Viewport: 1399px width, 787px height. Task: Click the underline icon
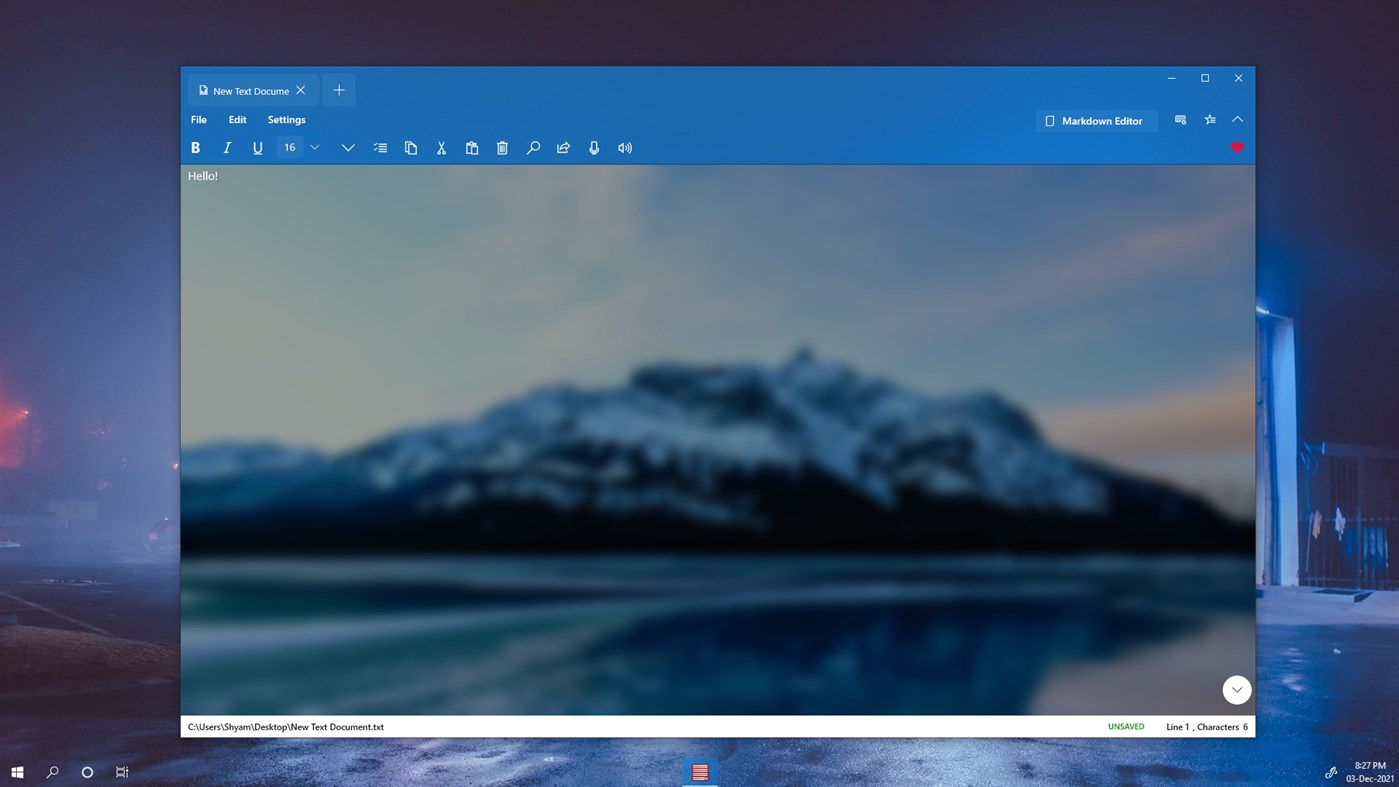click(x=257, y=147)
